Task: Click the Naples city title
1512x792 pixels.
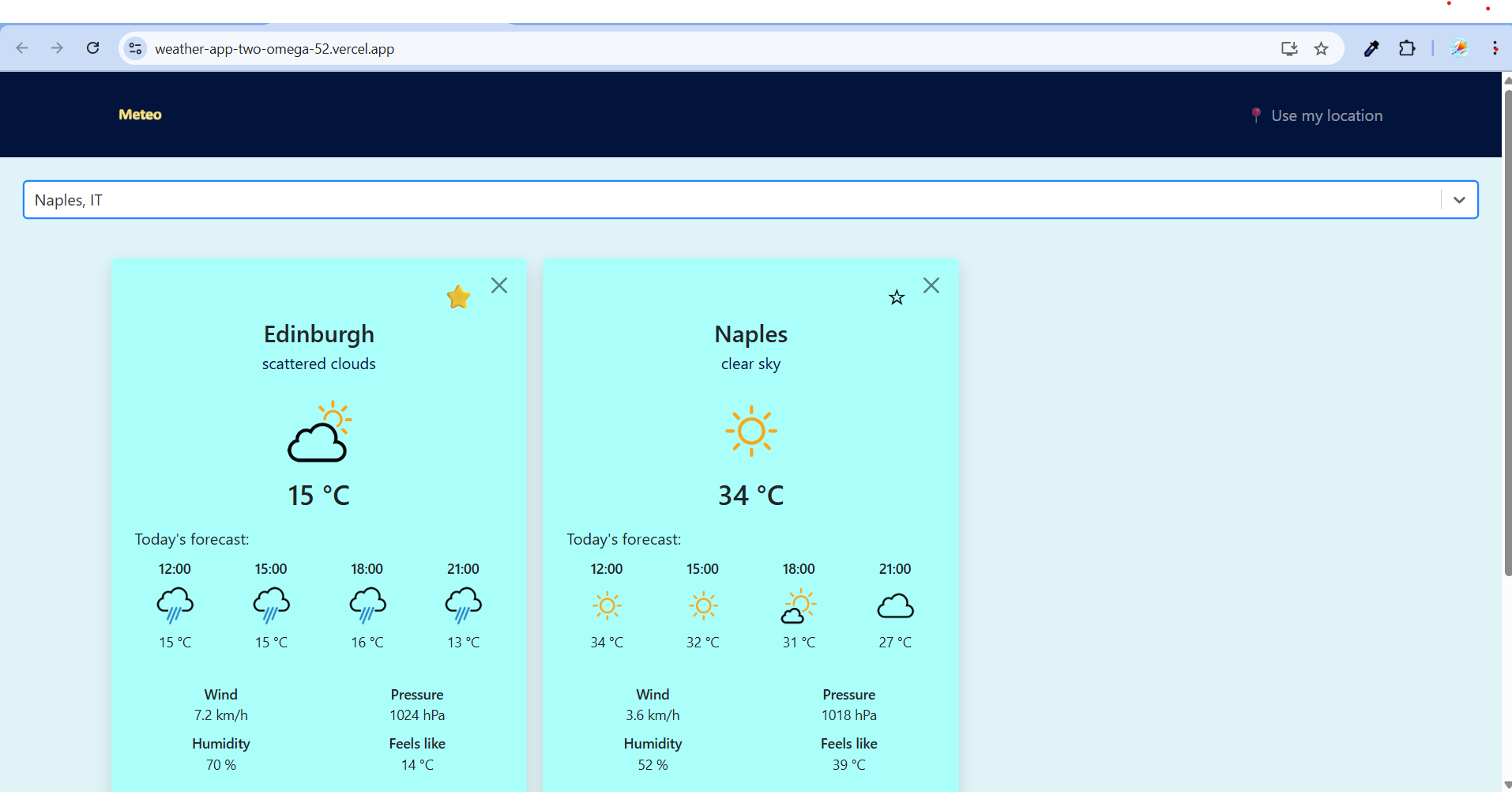Action: click(751, 334)
